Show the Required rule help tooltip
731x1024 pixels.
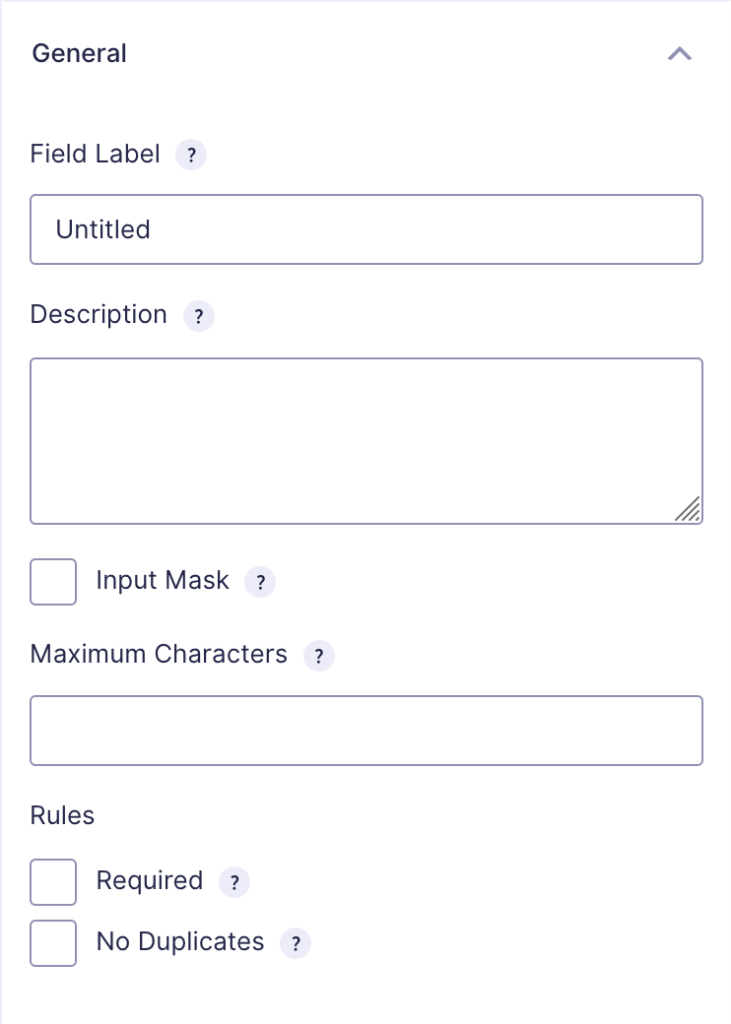pyautogui.click(x=234, y=882)
